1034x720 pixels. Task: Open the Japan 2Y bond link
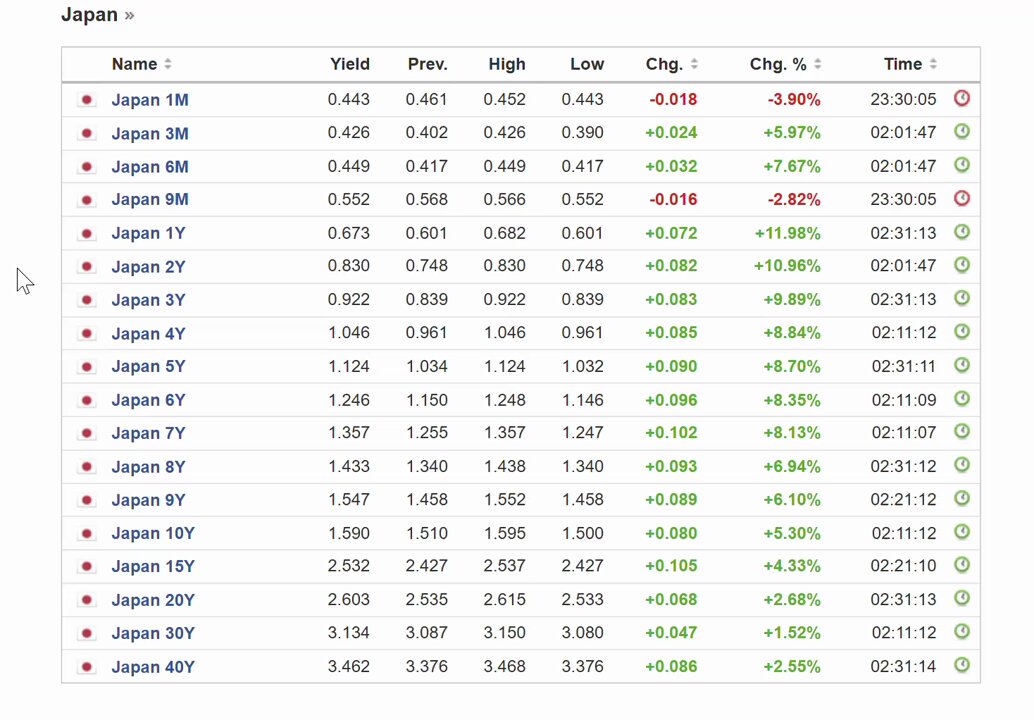pyautogui.click(x=148, y=267)
